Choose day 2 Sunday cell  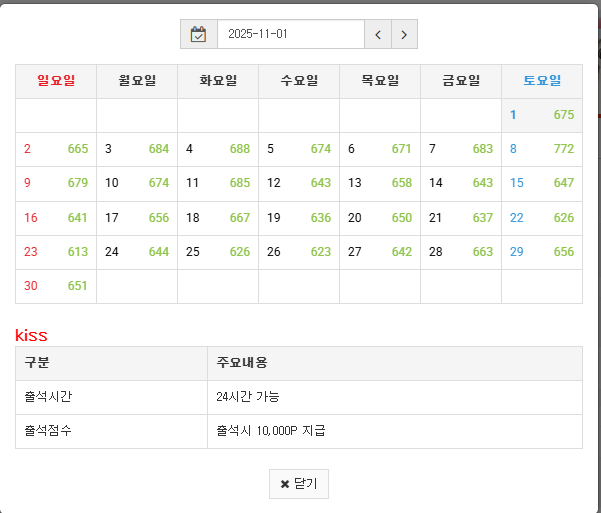click(56, 149)
